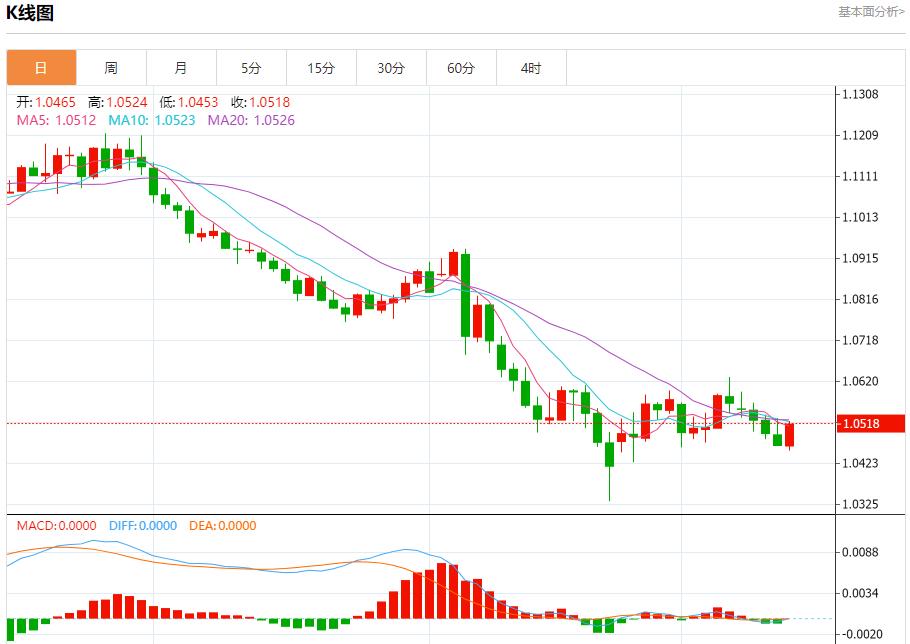Screen dimensions: 910x644
Task: Switch to the 月 monthly tab
Action: coord(181,68)
